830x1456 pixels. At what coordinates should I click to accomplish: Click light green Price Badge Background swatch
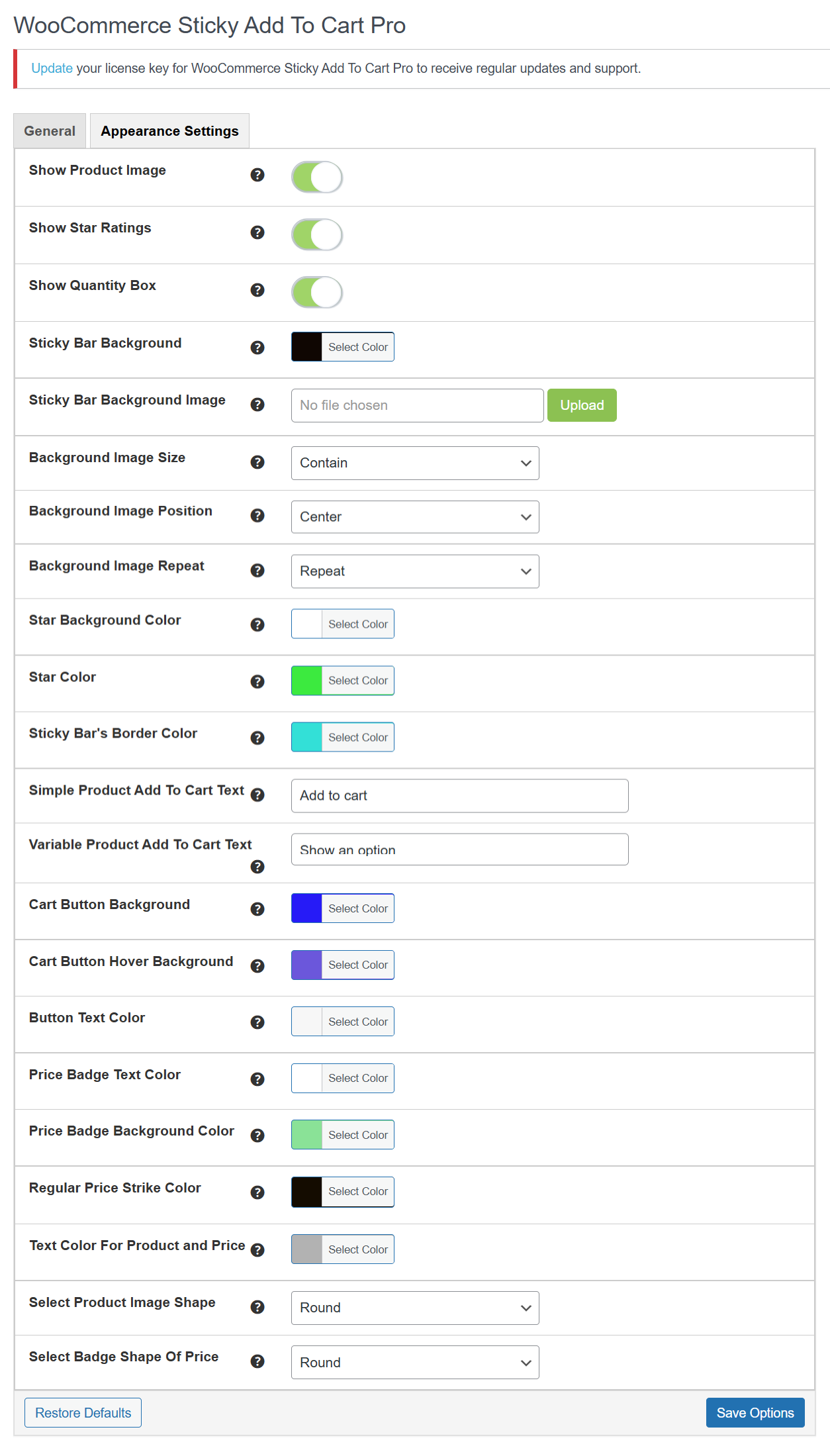[306, 1135]
